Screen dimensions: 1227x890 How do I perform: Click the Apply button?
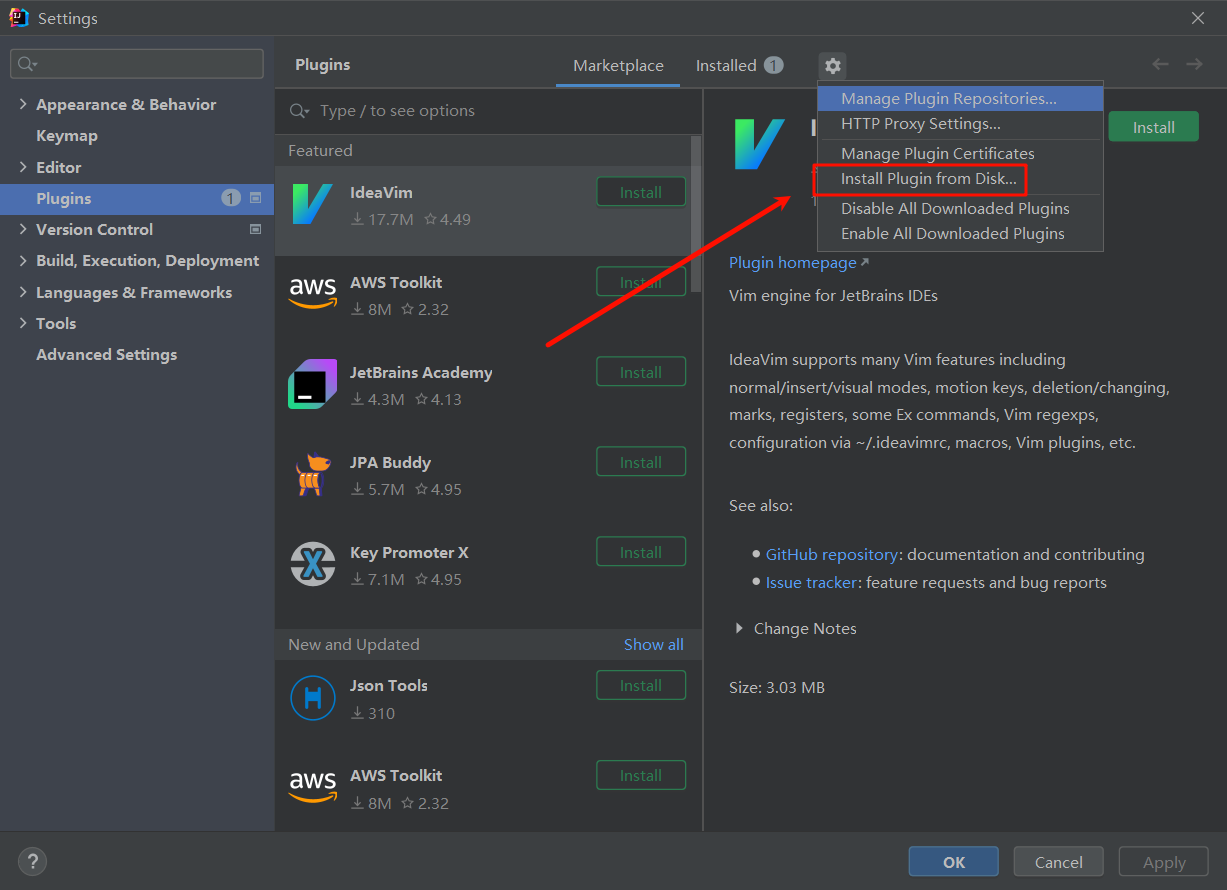1164,862
